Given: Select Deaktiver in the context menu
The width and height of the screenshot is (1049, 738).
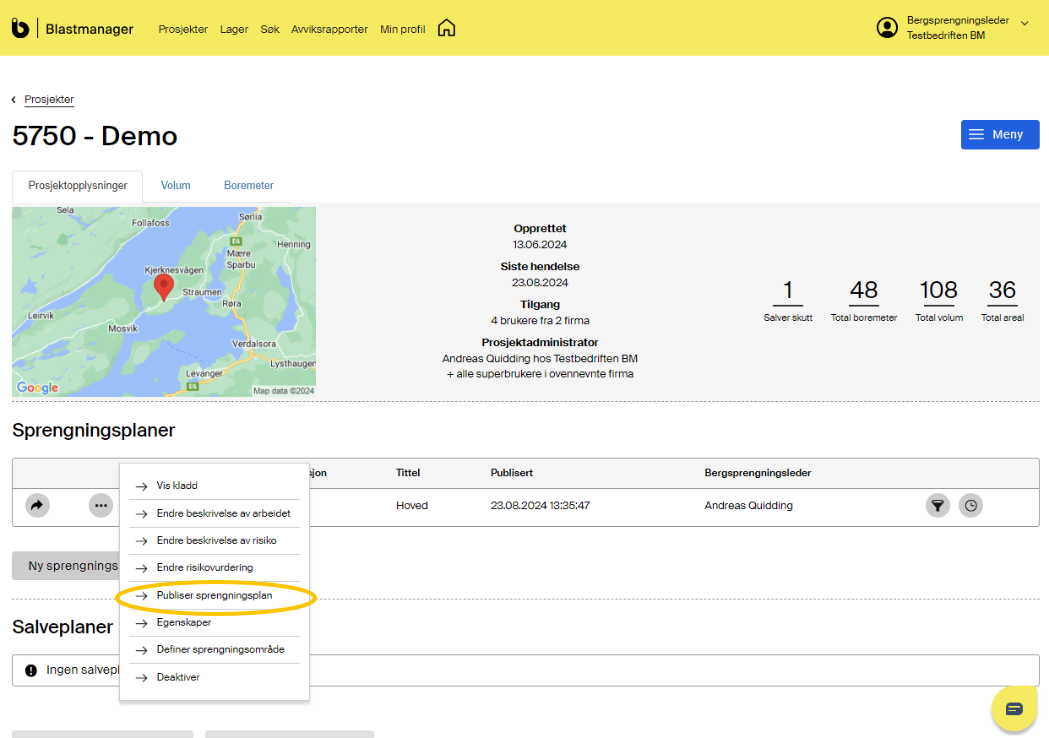Looking at the screenshot, I should click(178, 677).
